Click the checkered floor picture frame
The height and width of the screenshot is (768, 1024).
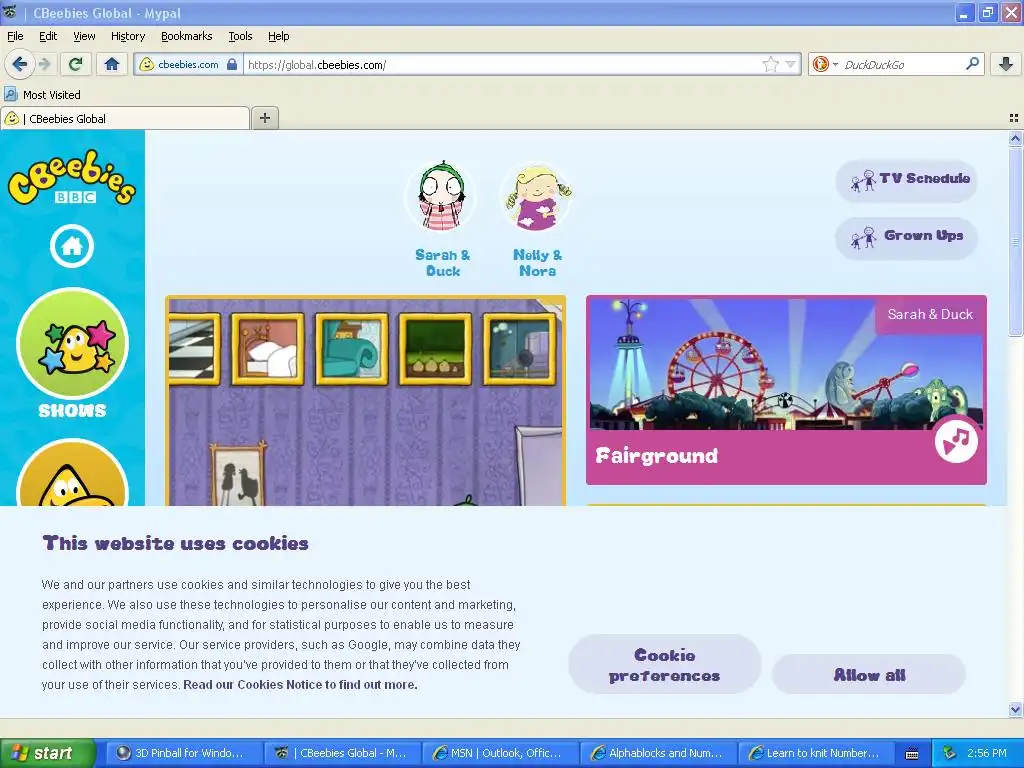coord(193,349)
